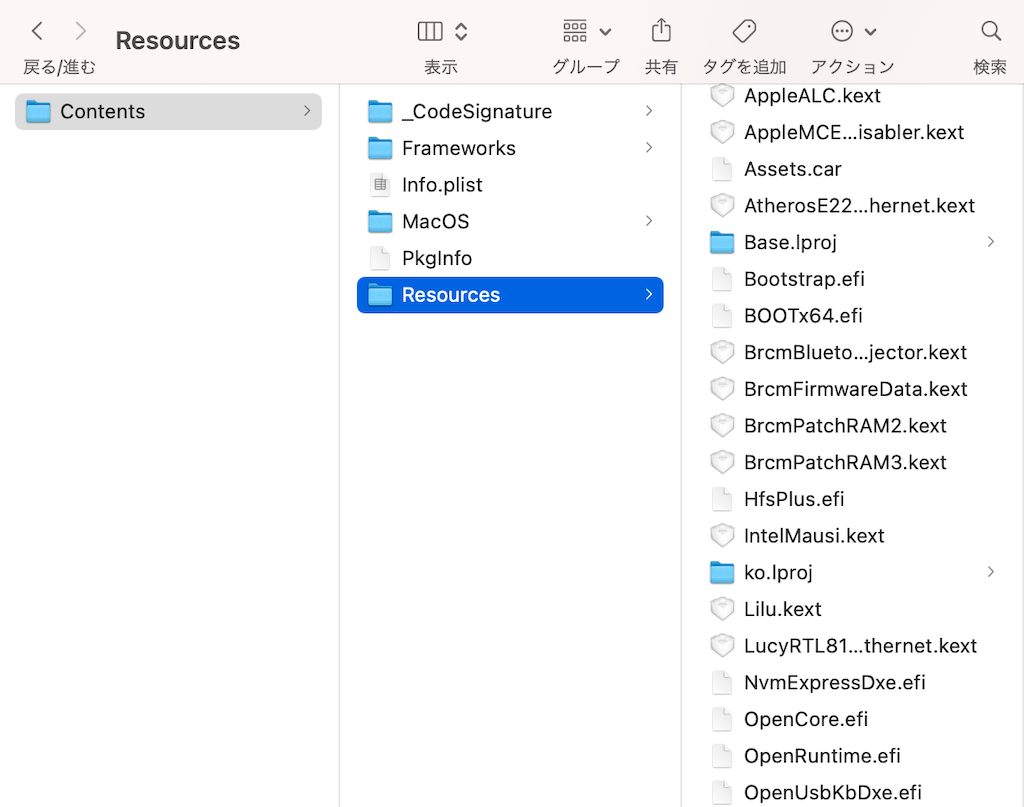Select the _CodeSignature folder

[510, 112]
